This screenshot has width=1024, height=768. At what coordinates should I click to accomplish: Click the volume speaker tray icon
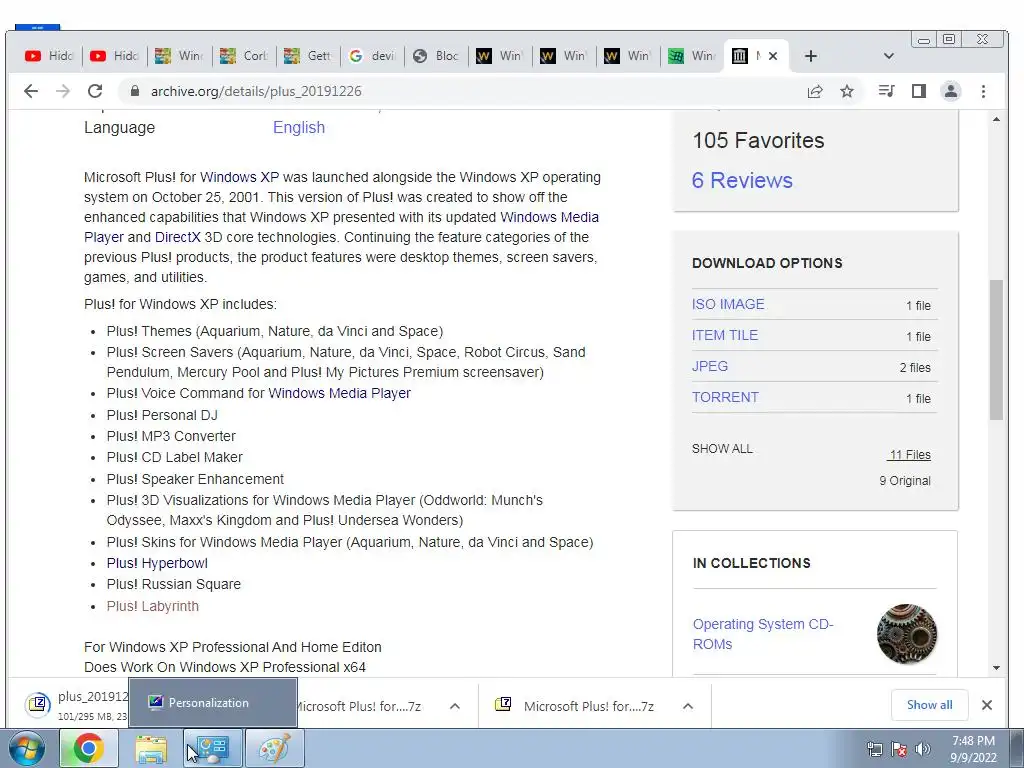tap(923, 749)
